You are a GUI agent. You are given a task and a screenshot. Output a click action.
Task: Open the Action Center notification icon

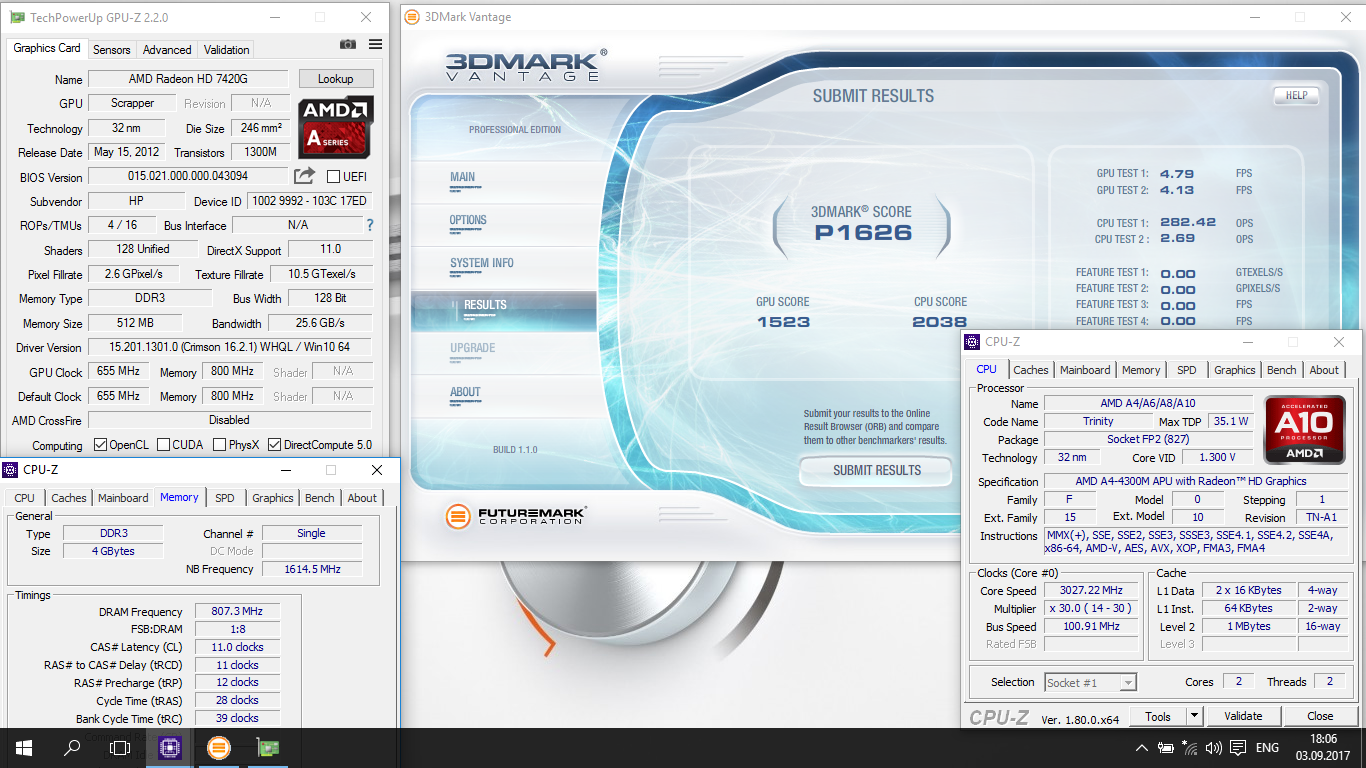(x=1238, y=748)
